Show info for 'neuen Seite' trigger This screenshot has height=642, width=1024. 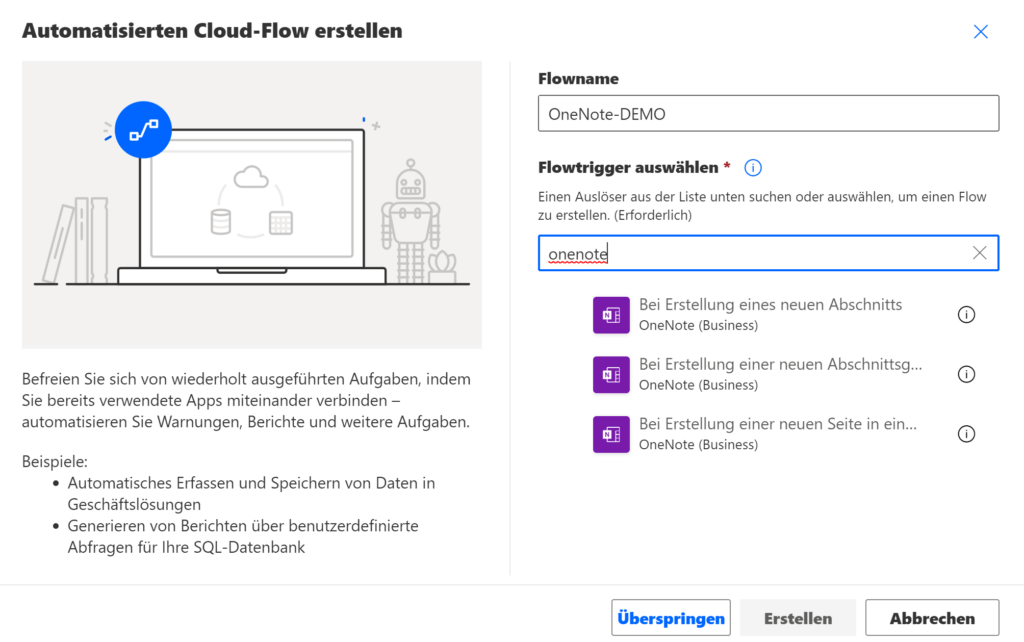pyautogui.click(x=966, y=434)
